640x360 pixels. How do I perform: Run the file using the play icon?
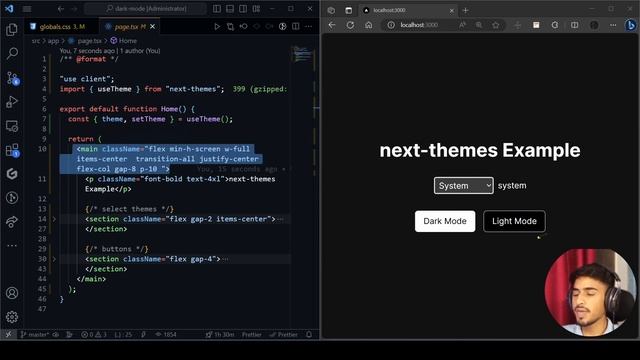[217, 27]
